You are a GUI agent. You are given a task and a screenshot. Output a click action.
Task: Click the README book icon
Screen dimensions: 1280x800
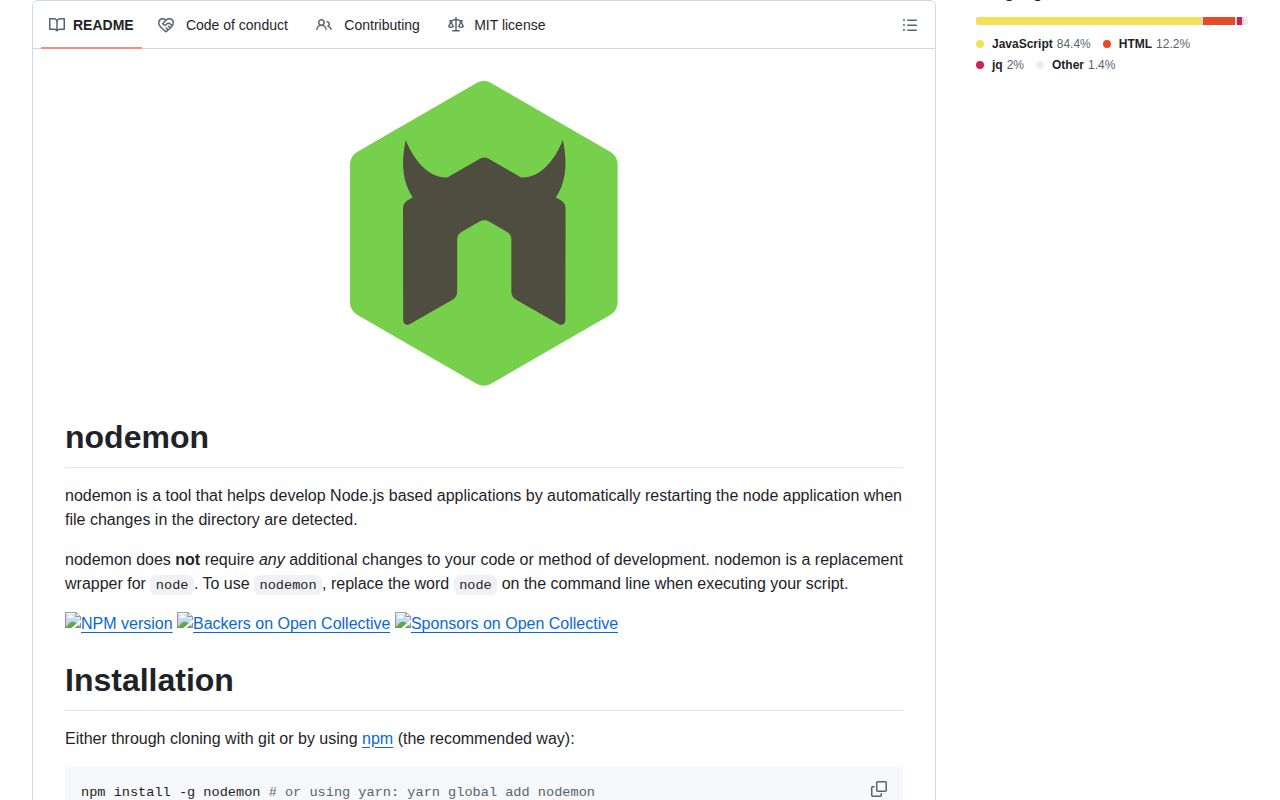(57, 25)
